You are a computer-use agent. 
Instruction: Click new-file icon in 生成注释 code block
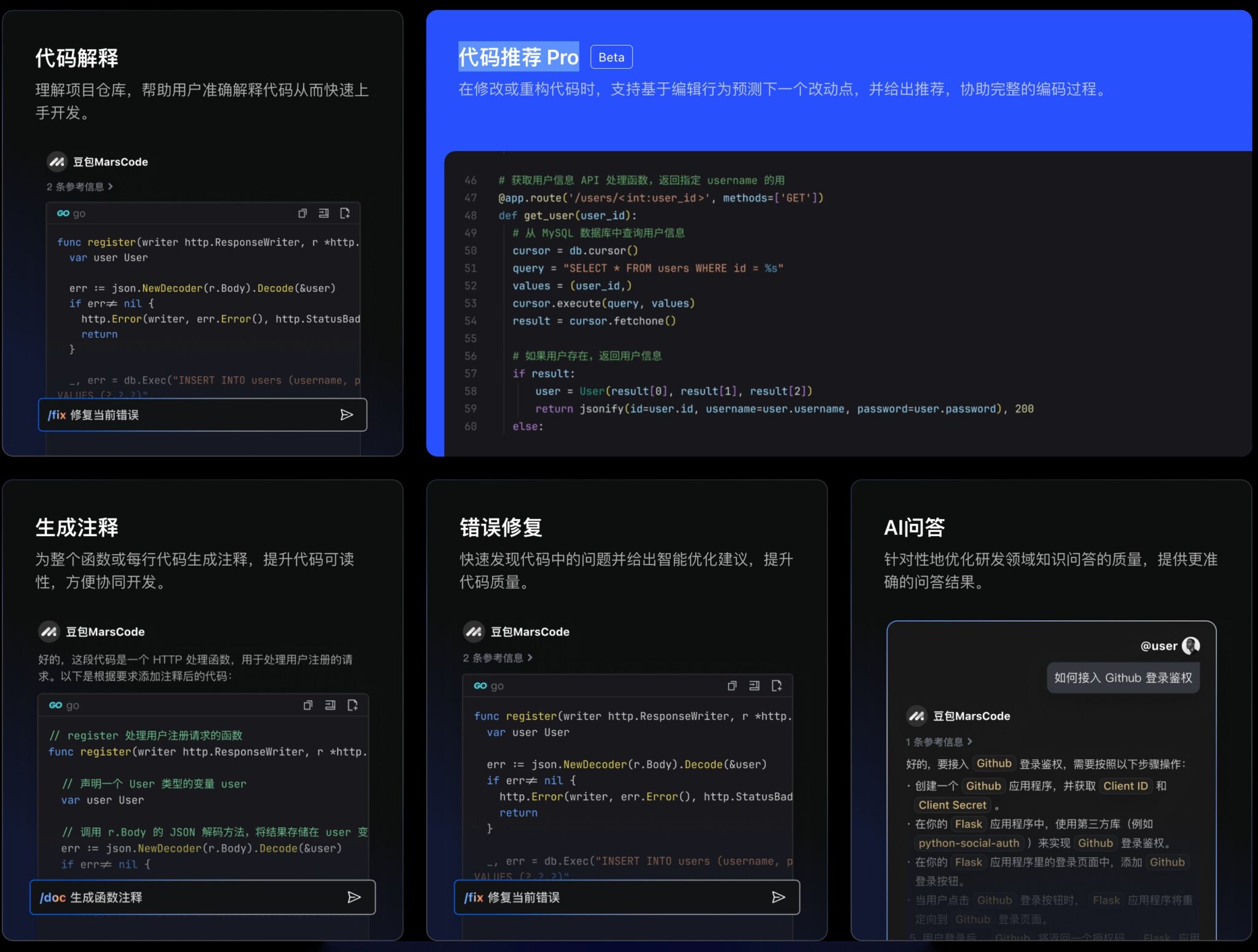[353, 705]
